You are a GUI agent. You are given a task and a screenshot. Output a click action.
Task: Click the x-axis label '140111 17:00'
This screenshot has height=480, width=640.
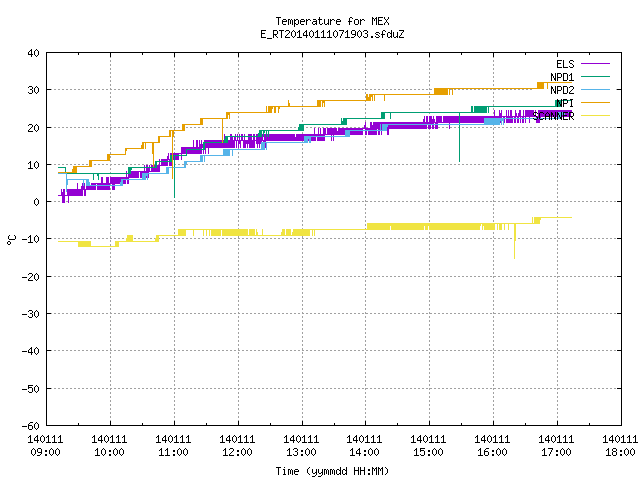pos(557,446)
